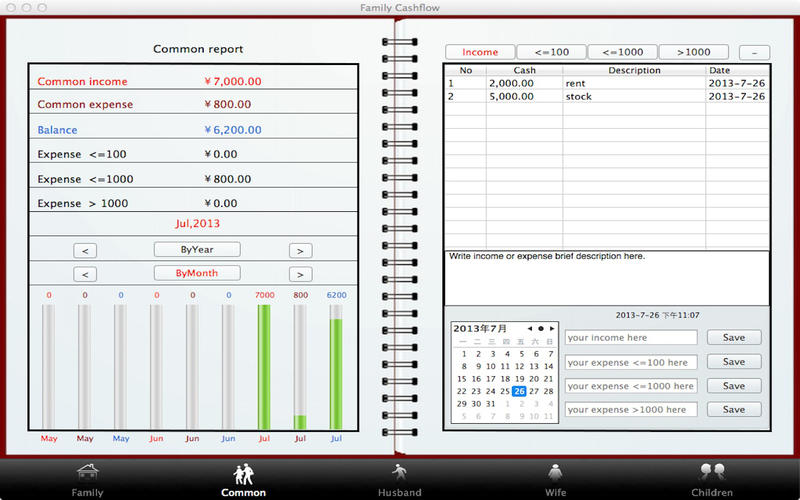800x500 pixels.
Task: Jump to today in calendar dot
Action: (541, 329)
